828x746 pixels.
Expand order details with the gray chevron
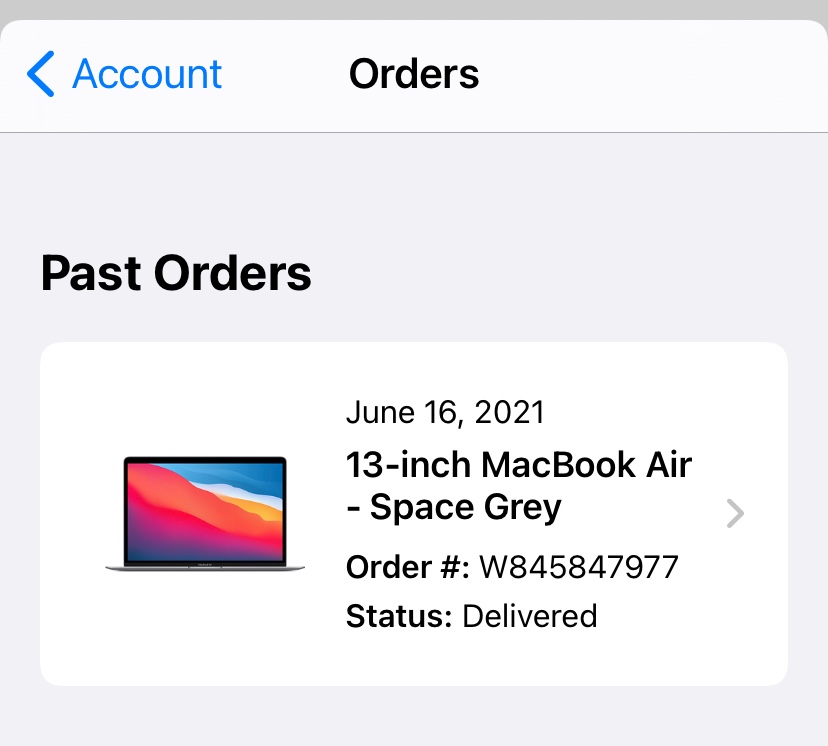(735, 513)
